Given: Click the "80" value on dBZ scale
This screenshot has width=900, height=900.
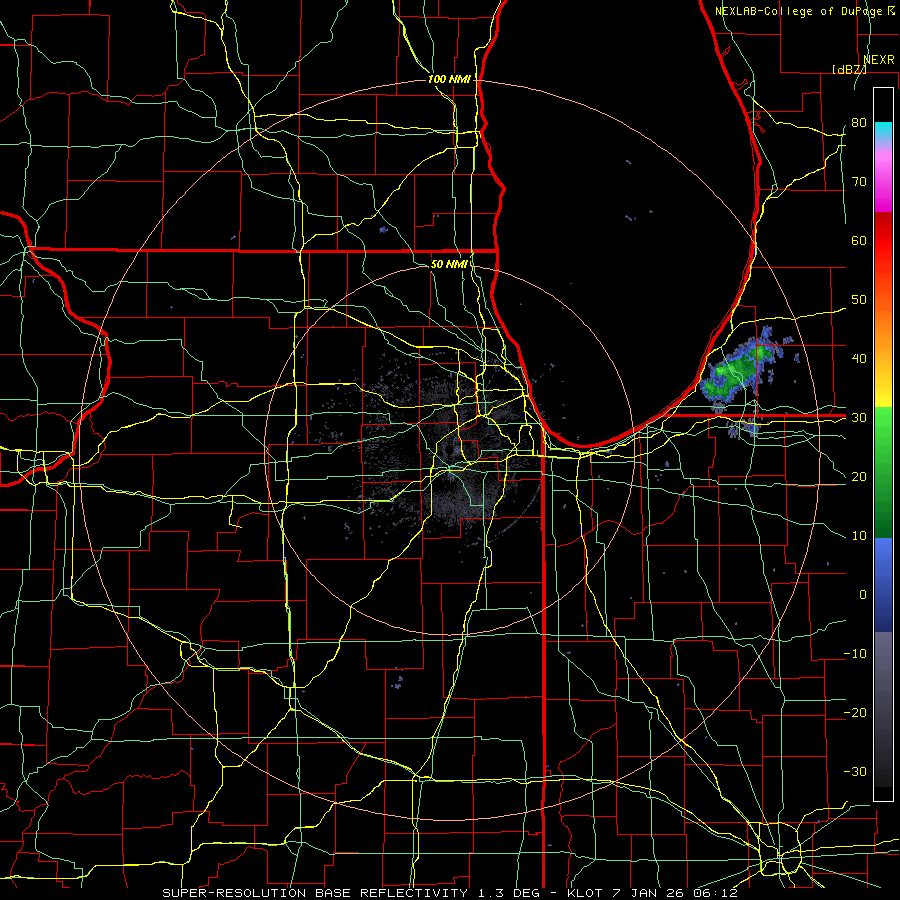Looking at the screenshot, I should tap(859, 123).
